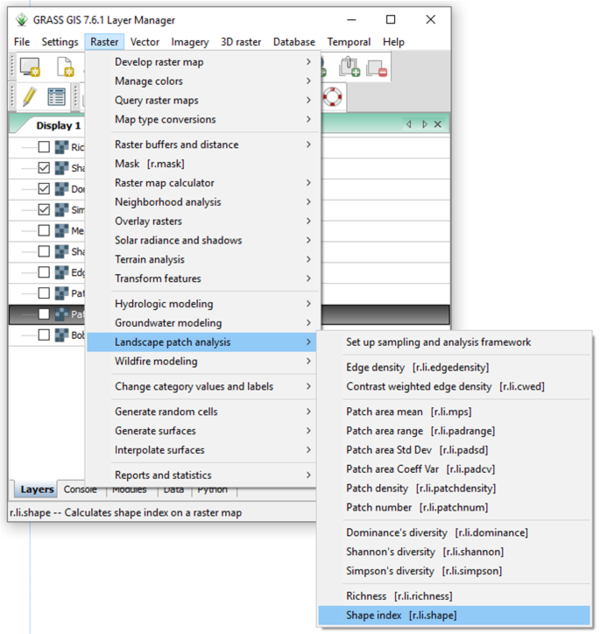600x634 pixels.
Task: Expand the Develop raster map submenu
Action: pyautogui.click(x=203, y=62)
